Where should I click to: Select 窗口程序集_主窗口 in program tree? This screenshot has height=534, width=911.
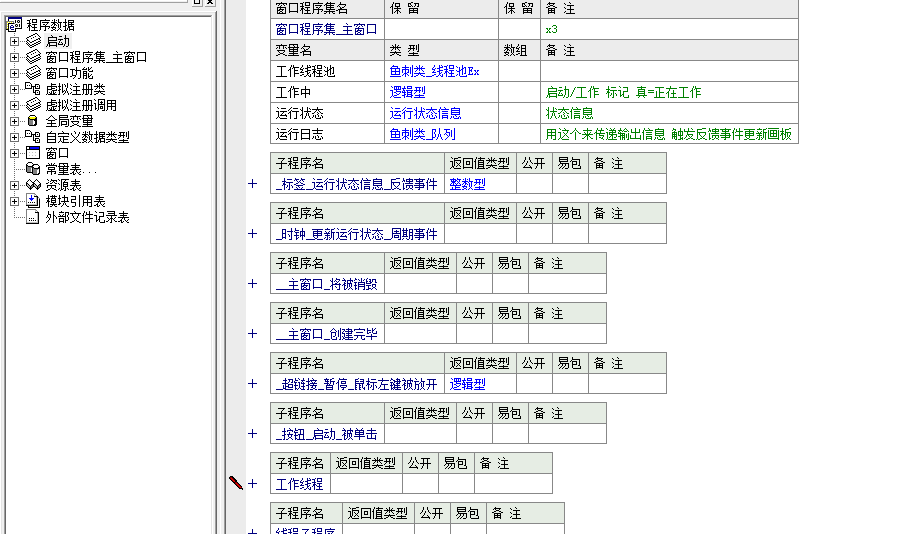pyautogui.click(x=96, y=57)
